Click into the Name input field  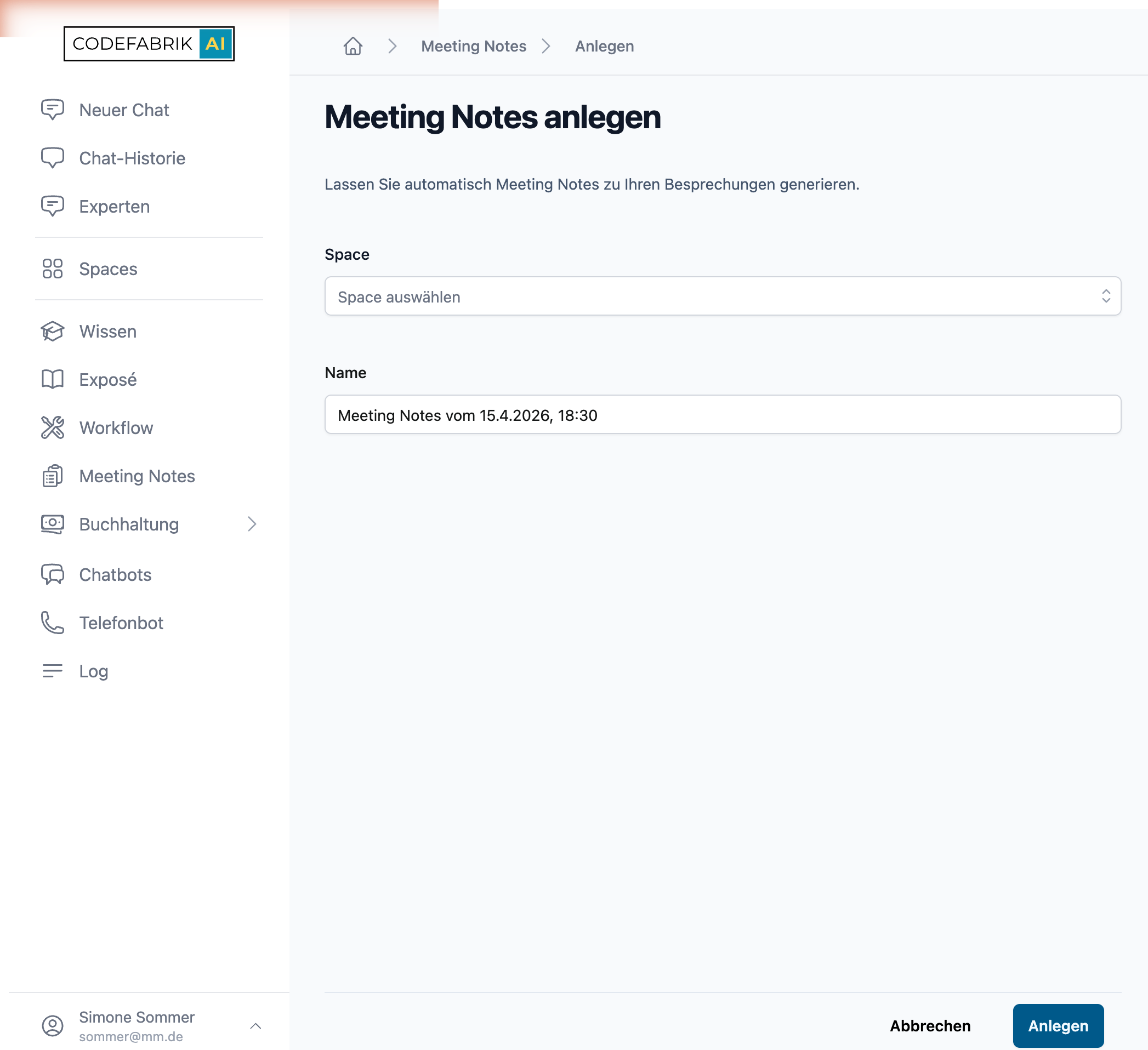click(723, 414)
